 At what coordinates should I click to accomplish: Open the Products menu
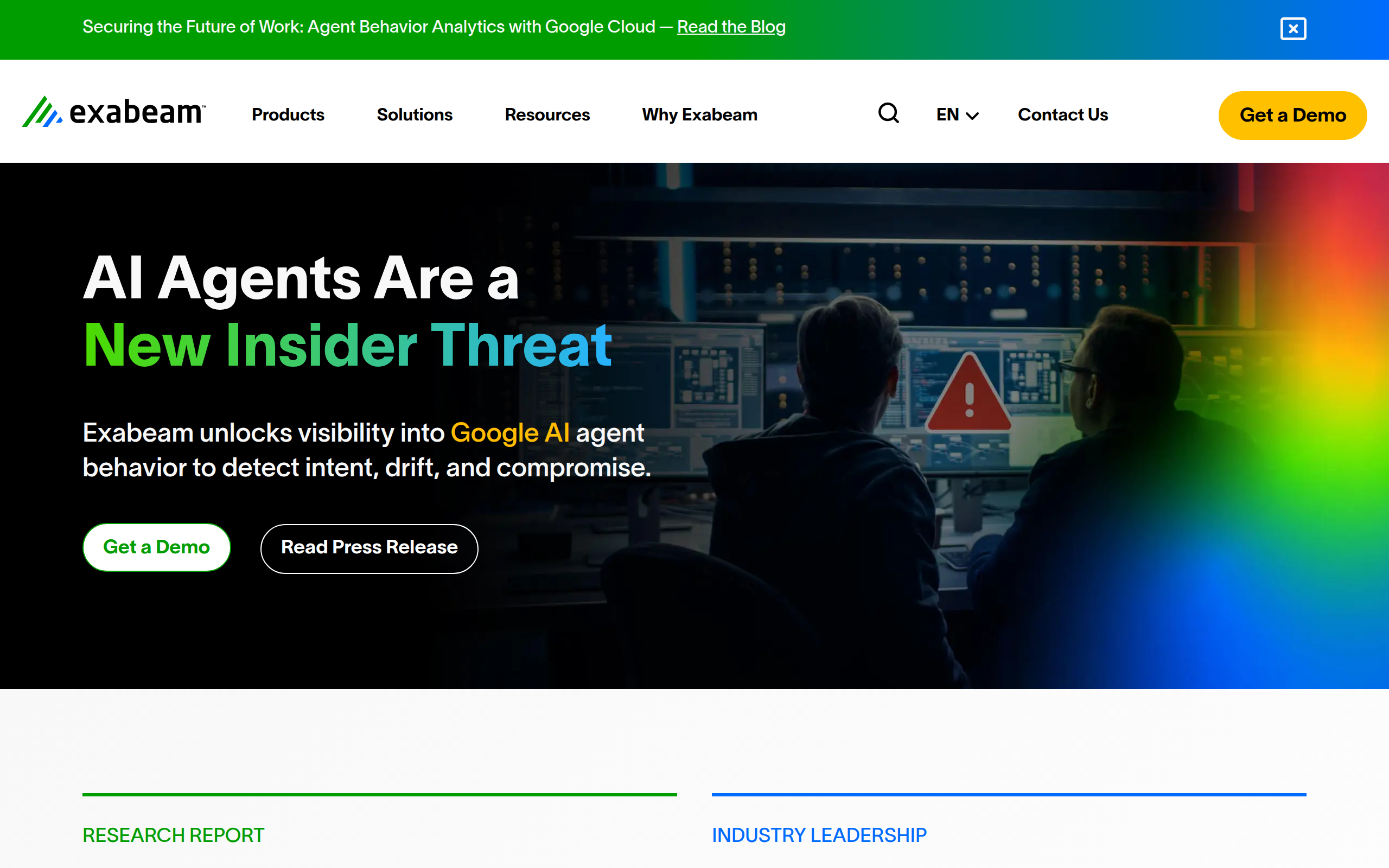click(x=288, y=115)
